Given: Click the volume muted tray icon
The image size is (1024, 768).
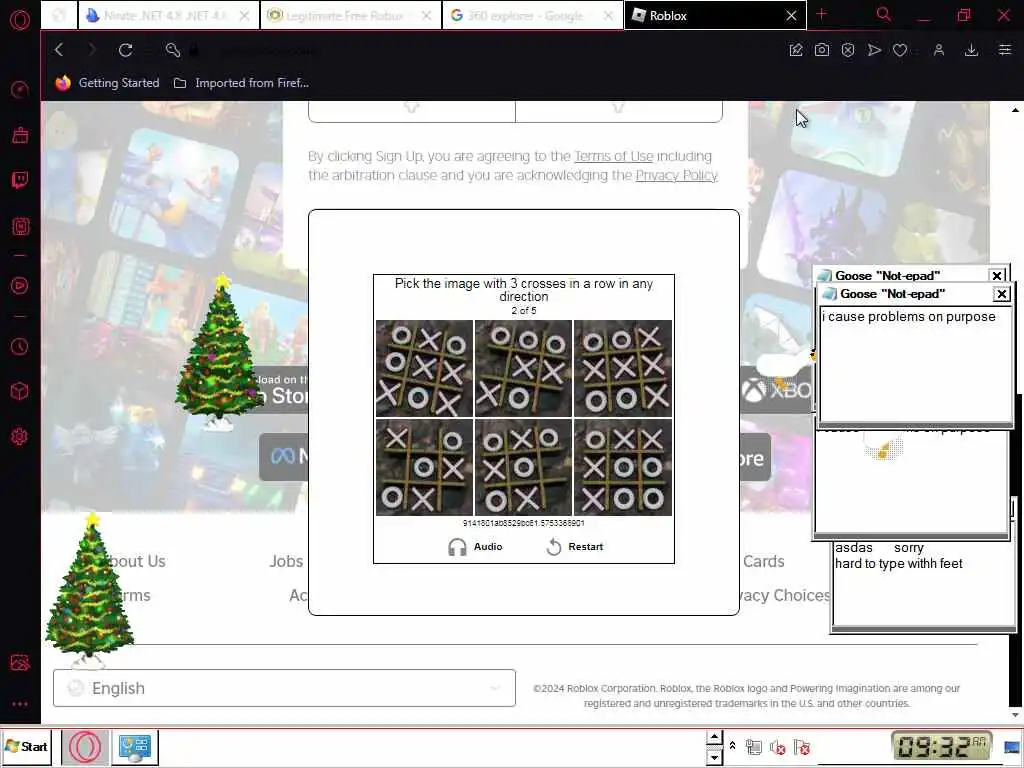Looking at the screenshot, I should 778,747.
